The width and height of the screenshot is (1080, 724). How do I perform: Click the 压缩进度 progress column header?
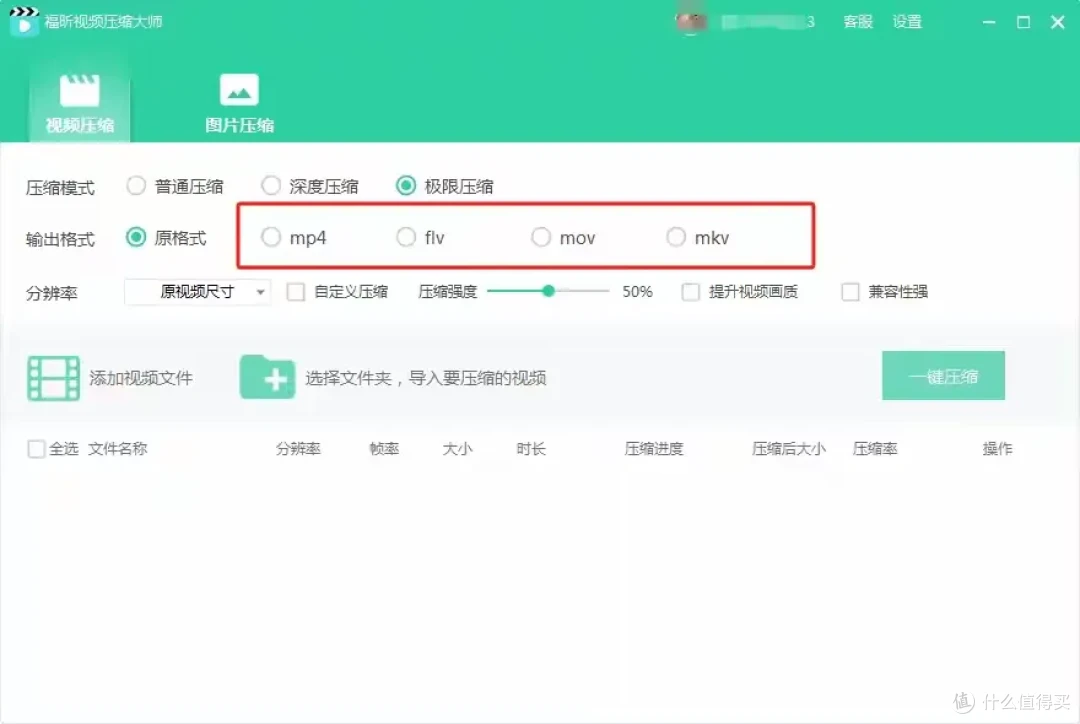[x=654, y=449]
